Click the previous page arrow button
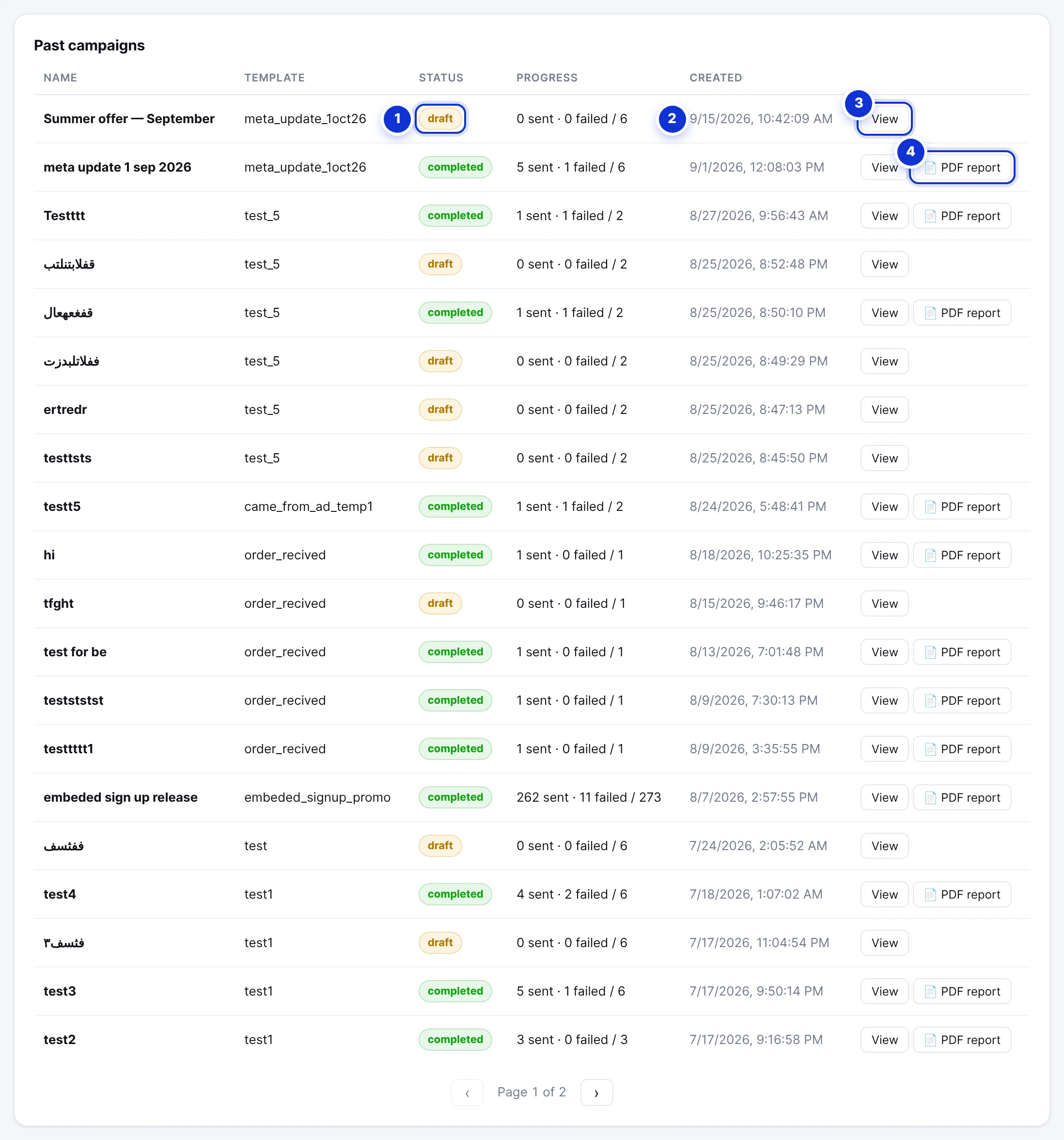The width and height of the screenshot is (1064, 1140). [x=467, y=1092]
